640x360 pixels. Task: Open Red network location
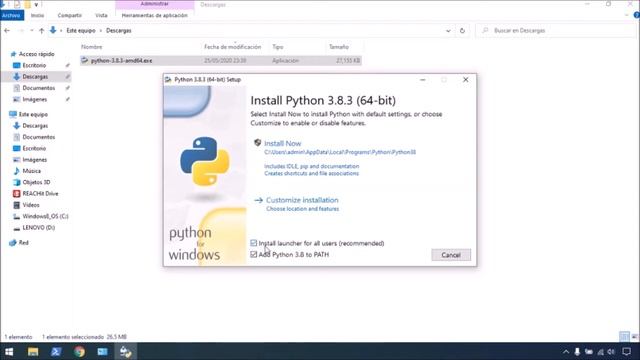(24, 242)
